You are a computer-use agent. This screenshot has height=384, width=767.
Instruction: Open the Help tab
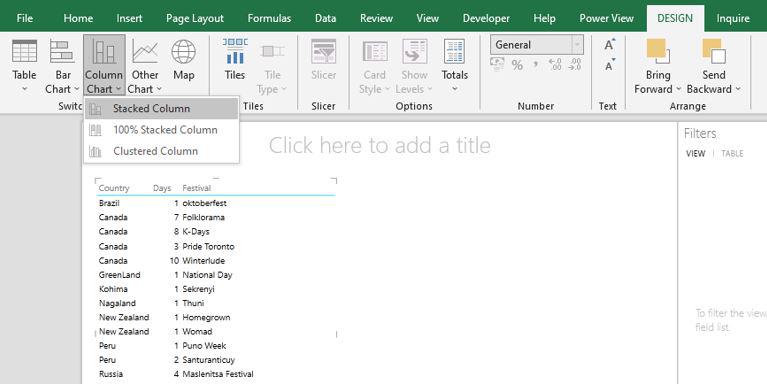pyautogui.click(x=544, y=19)
